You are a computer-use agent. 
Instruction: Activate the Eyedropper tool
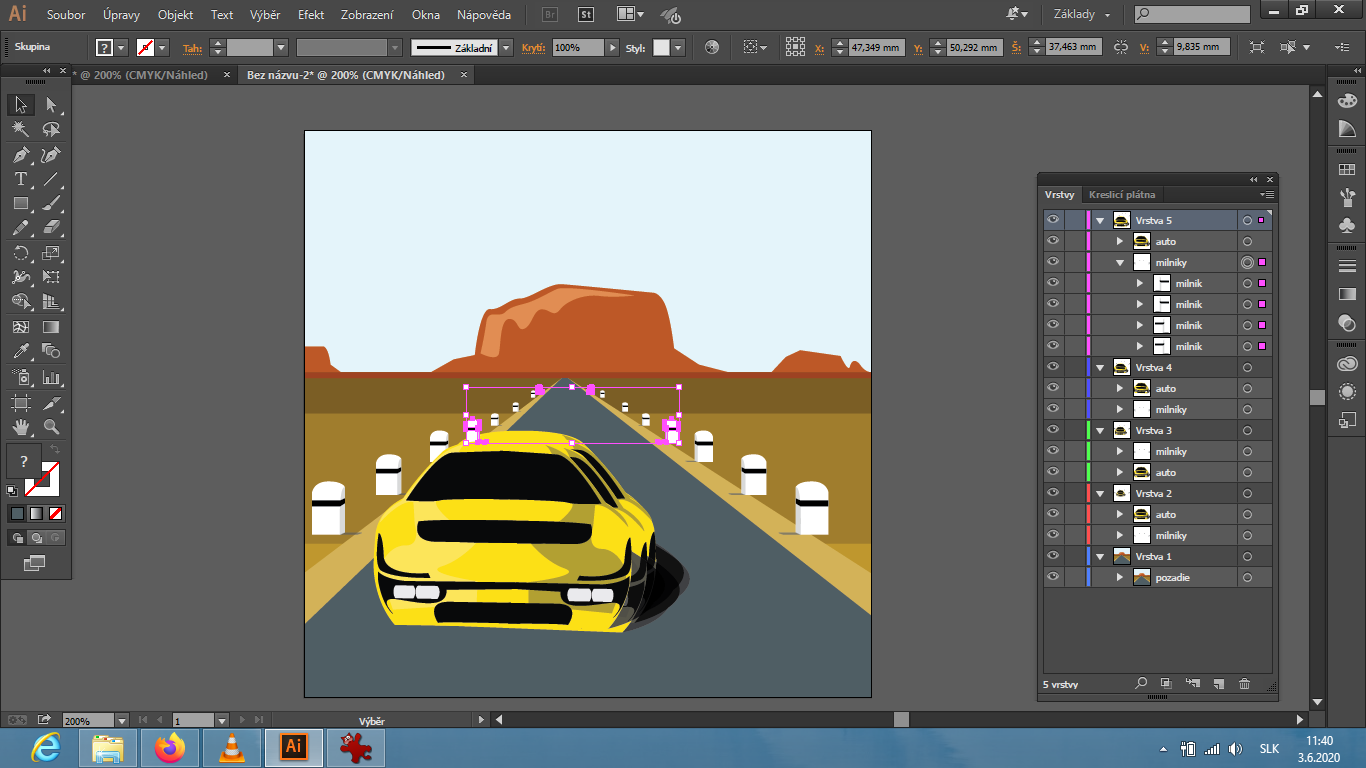coord(20,351)
